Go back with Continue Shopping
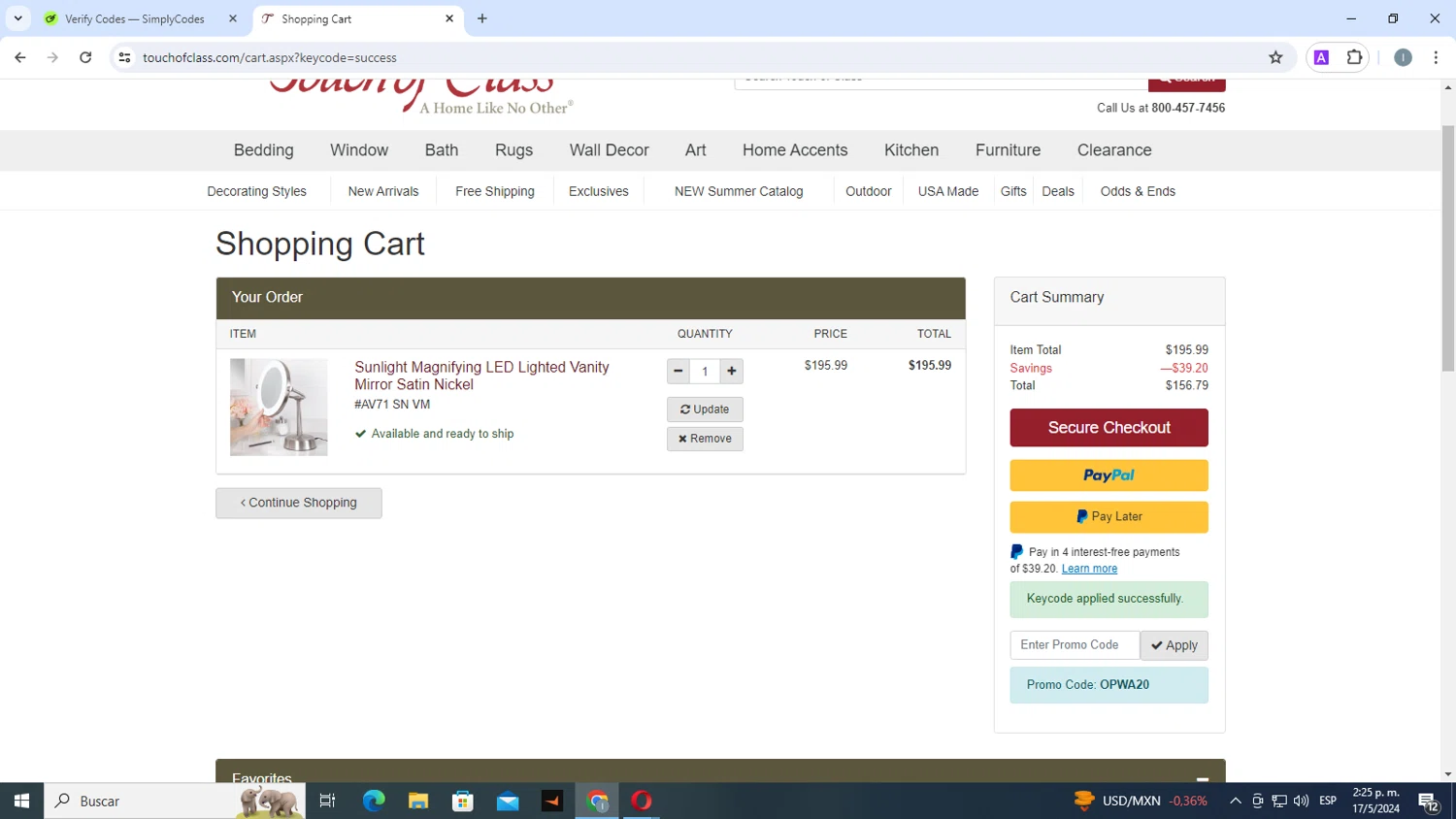Screen dimensions: 1456x819 click(299, 503)
